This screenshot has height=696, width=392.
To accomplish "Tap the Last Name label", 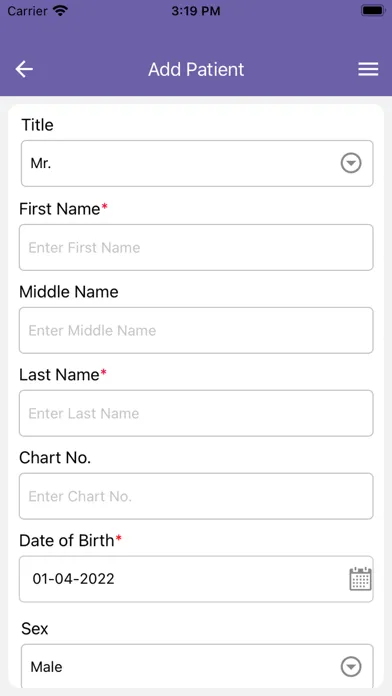I will [59, 375].
